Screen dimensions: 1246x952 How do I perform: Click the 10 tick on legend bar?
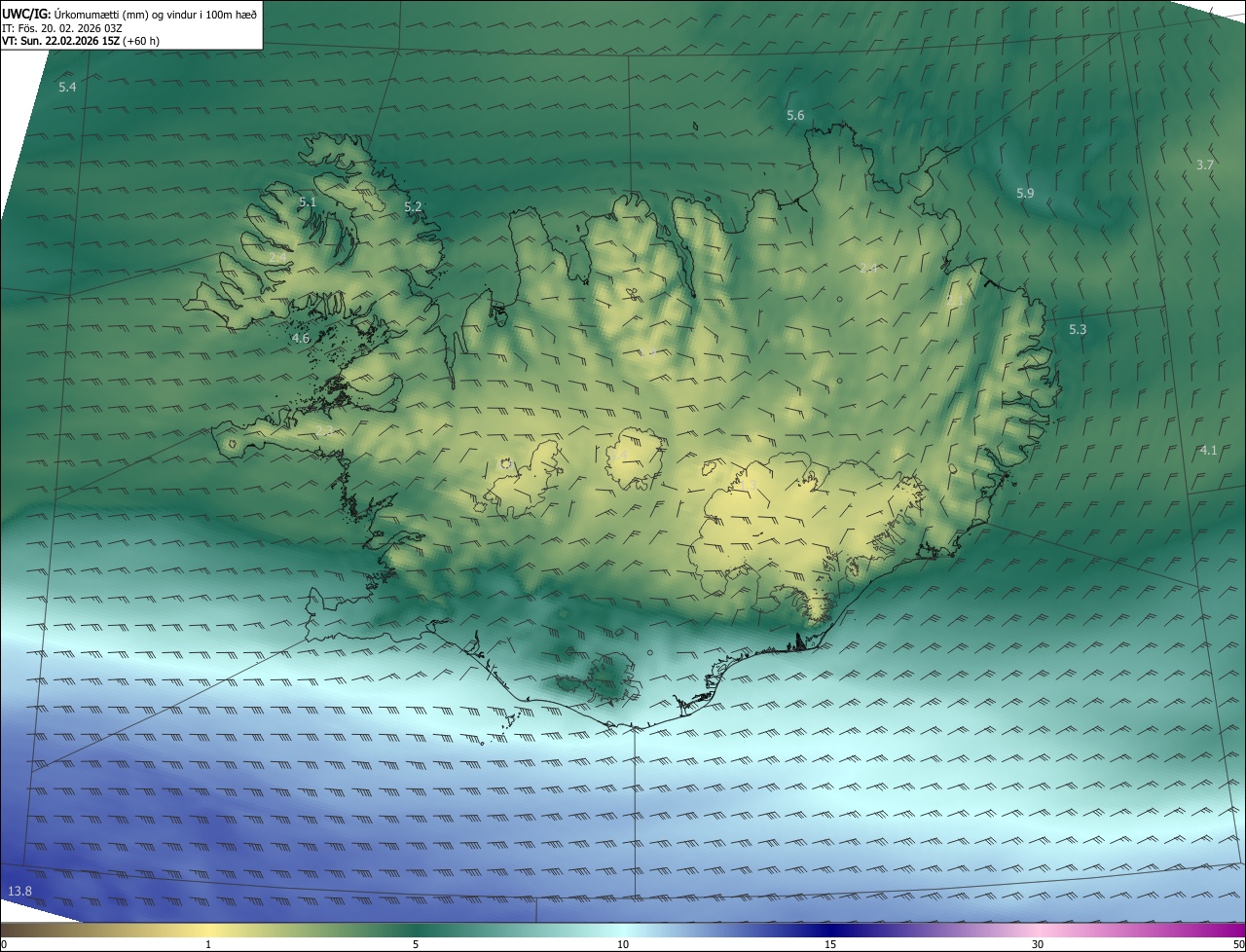(623, 944)
